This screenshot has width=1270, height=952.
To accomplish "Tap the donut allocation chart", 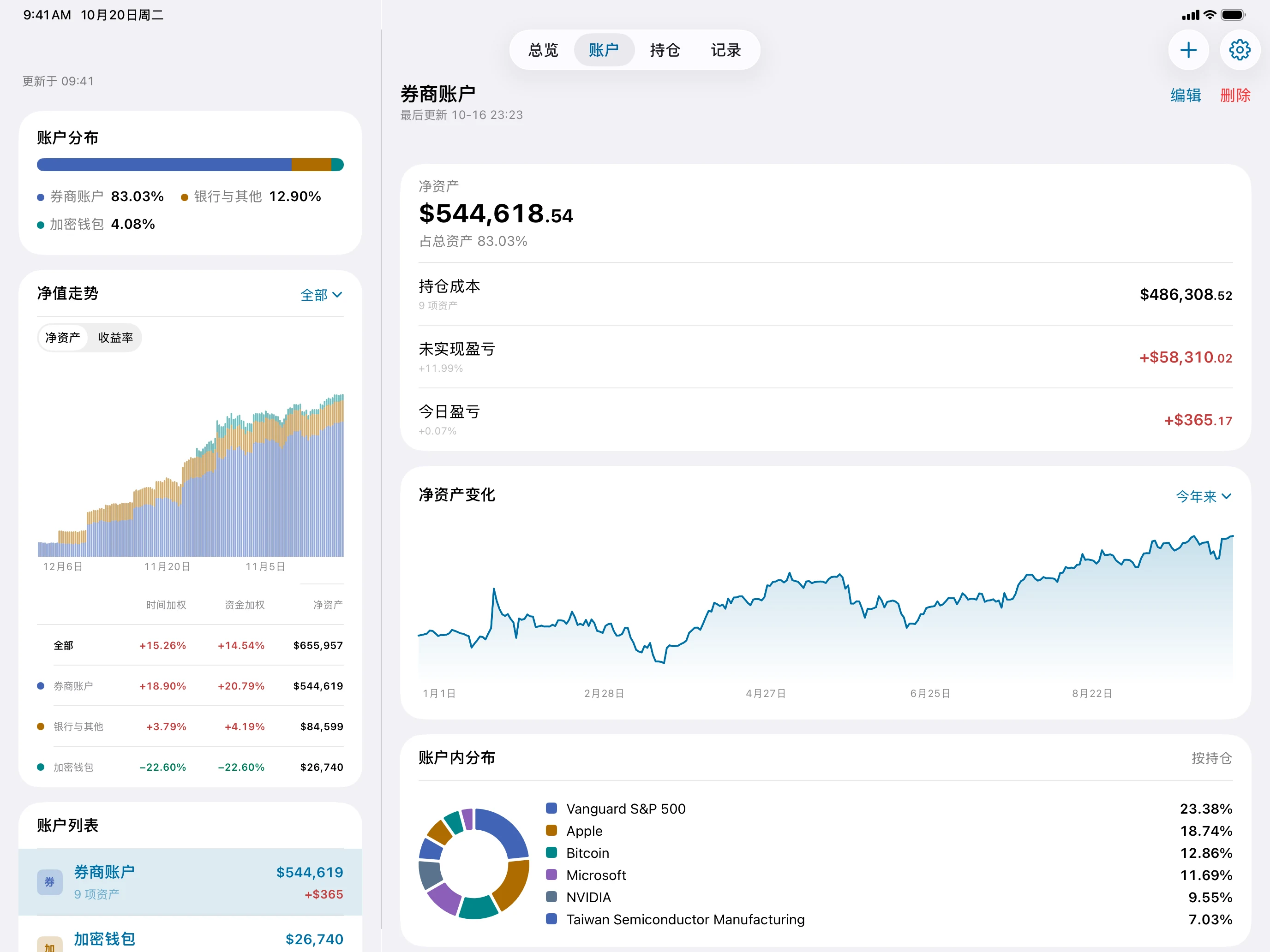I will 473,863.
